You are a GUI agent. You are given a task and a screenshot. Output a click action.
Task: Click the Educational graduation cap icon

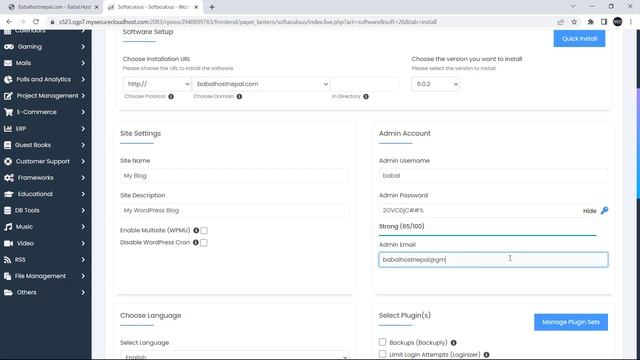click(x=9, y=194)
